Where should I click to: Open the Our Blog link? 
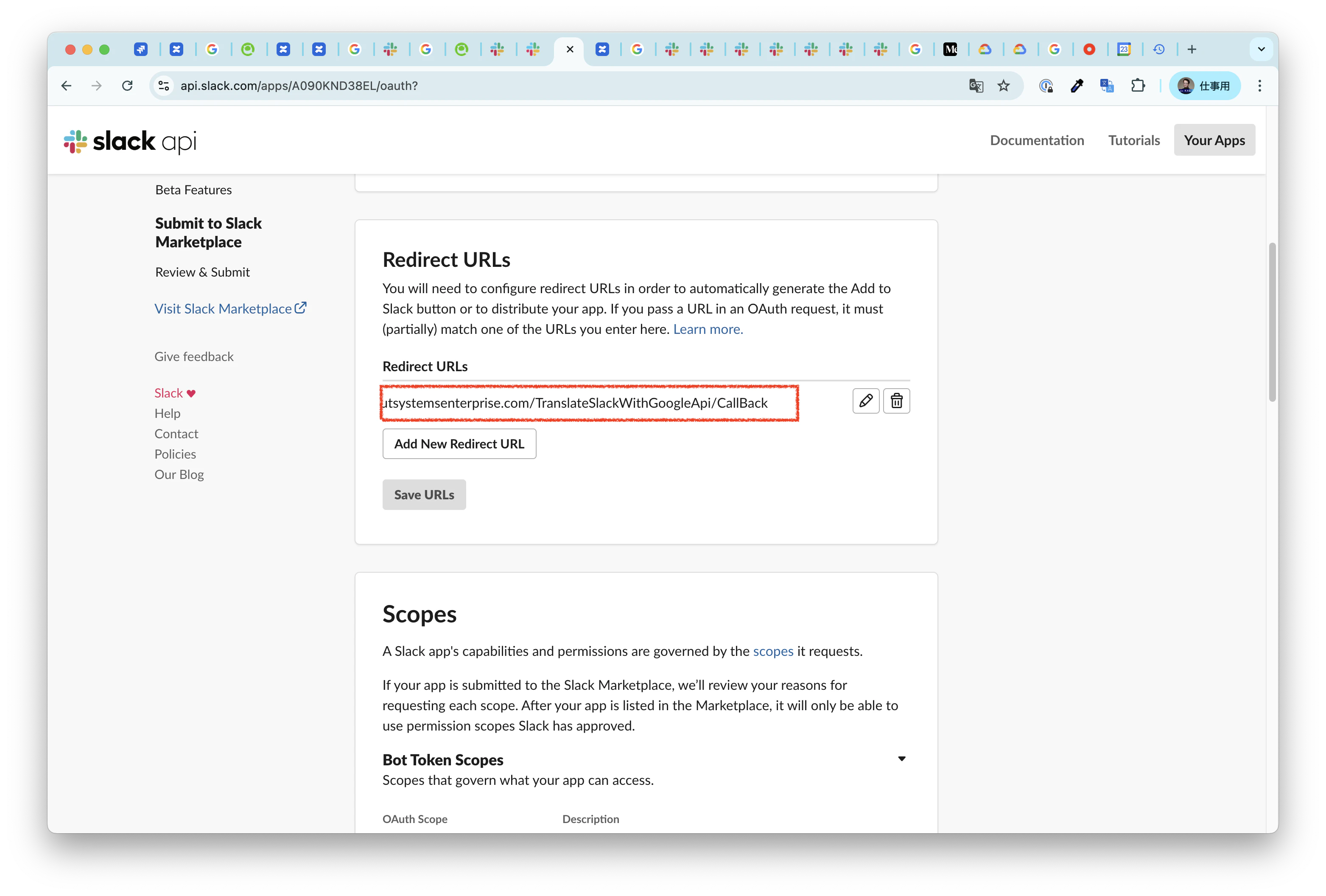[x=179, y=474]
